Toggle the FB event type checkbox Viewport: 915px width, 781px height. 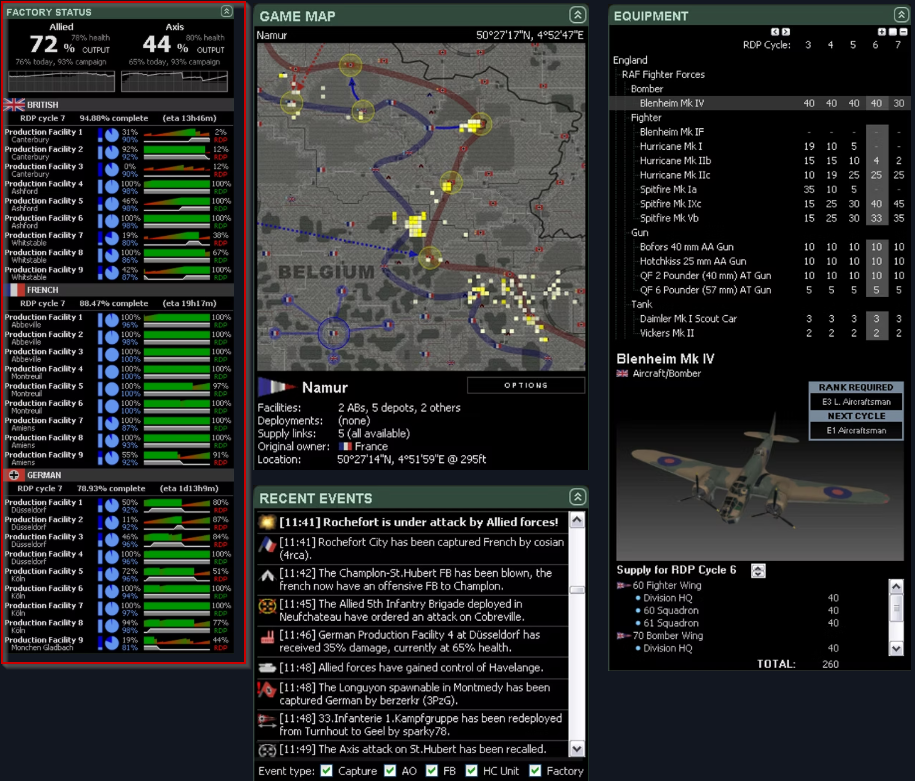click(x=431, y=770)
